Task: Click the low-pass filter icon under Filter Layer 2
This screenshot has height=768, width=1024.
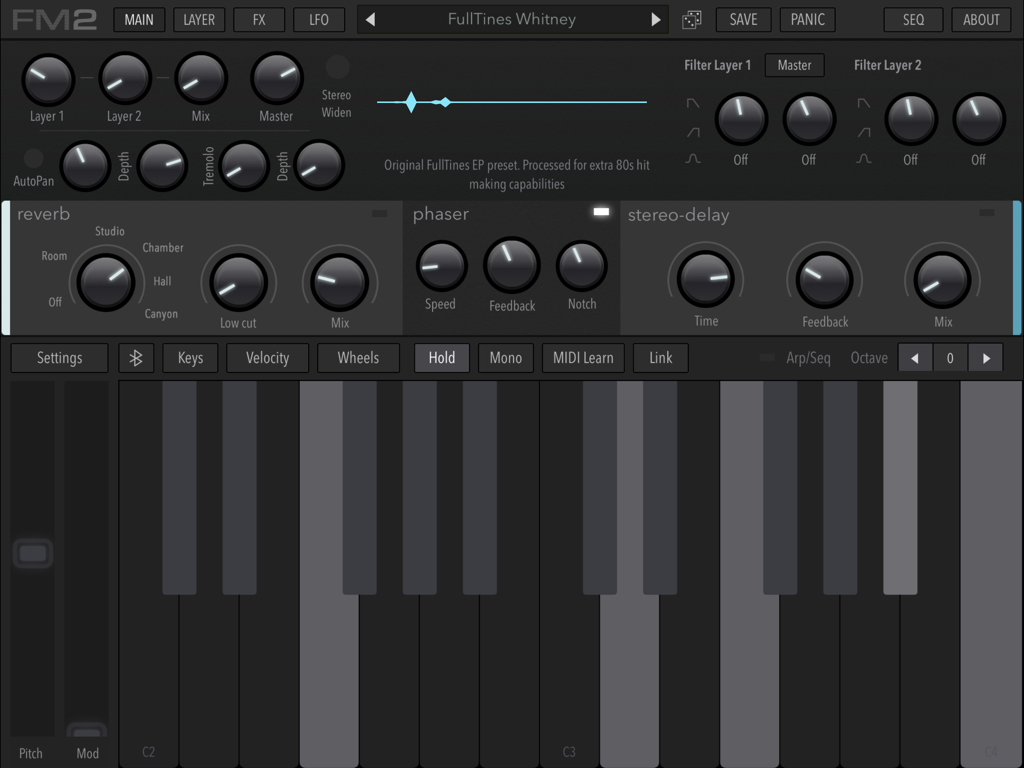Action: coord(864,103)
